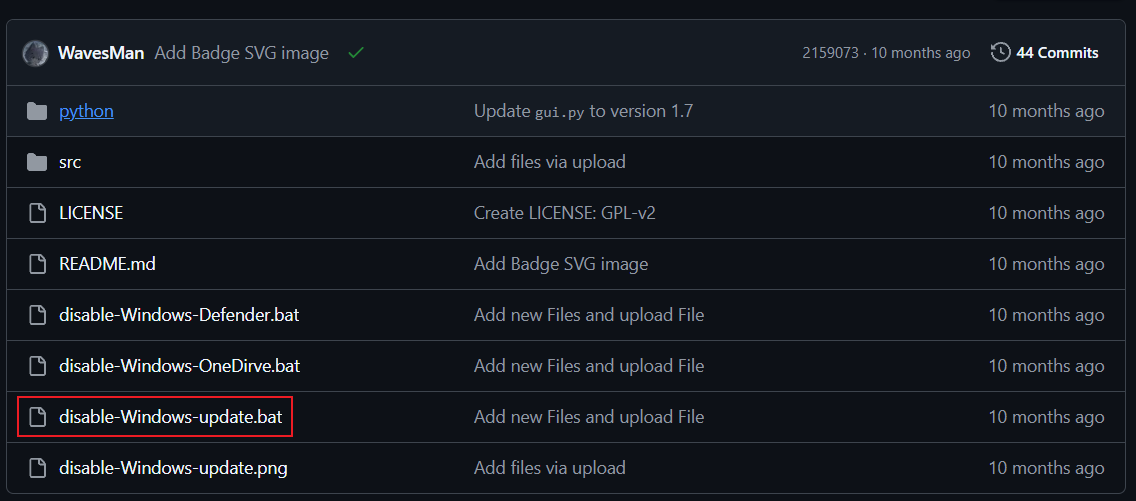Open 'Update gui.py to version 1.7' commit
Screen dimensions: 1136x501
[x=583, y=111]
